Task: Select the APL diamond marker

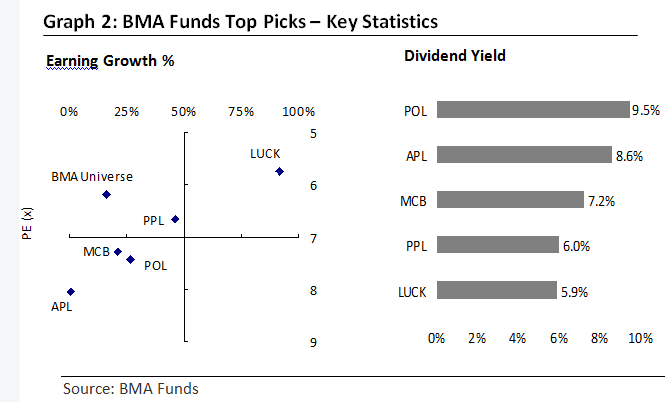Action: (x=70, y=292)
